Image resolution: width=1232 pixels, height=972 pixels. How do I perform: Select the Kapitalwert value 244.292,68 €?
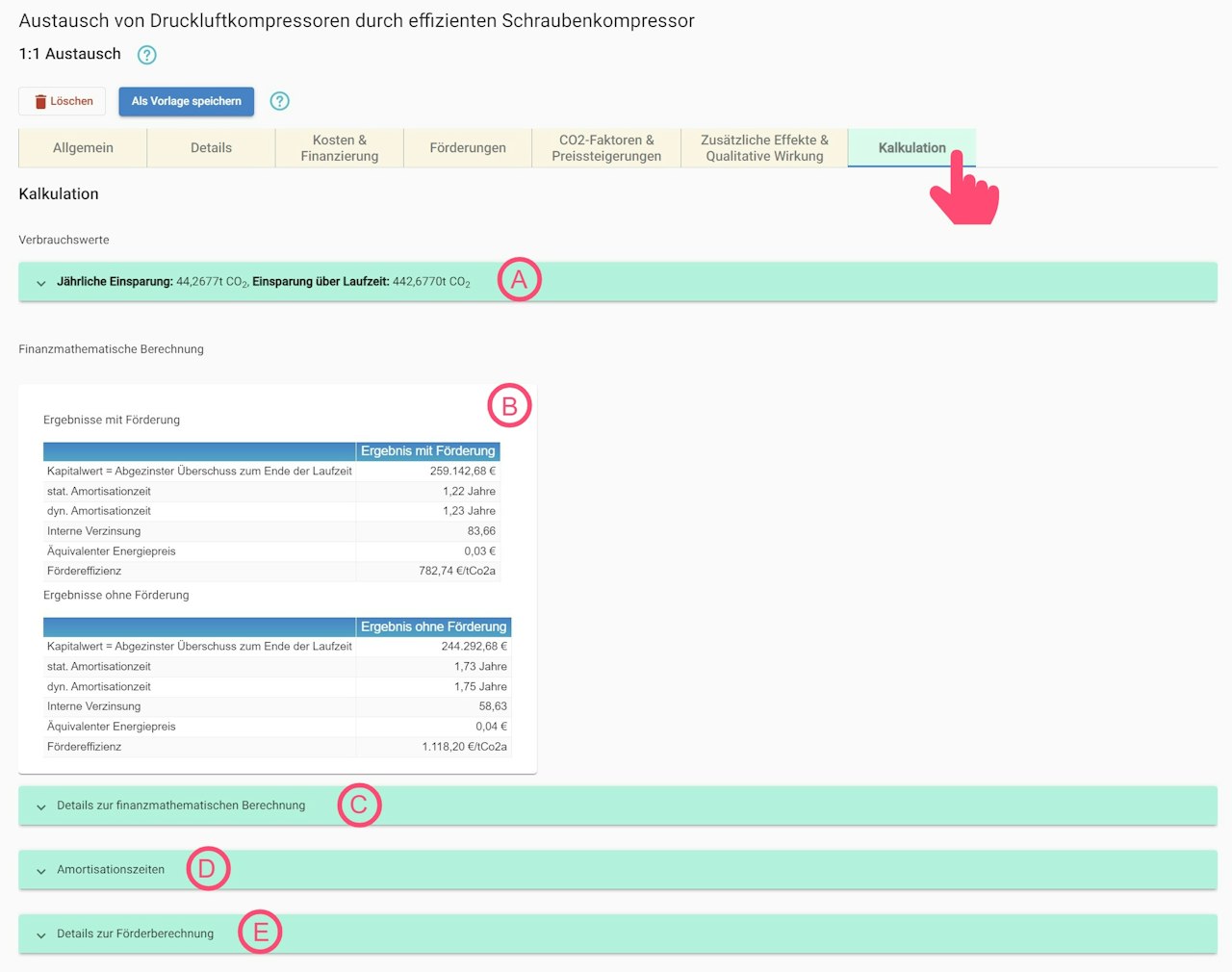coord(475,647)
